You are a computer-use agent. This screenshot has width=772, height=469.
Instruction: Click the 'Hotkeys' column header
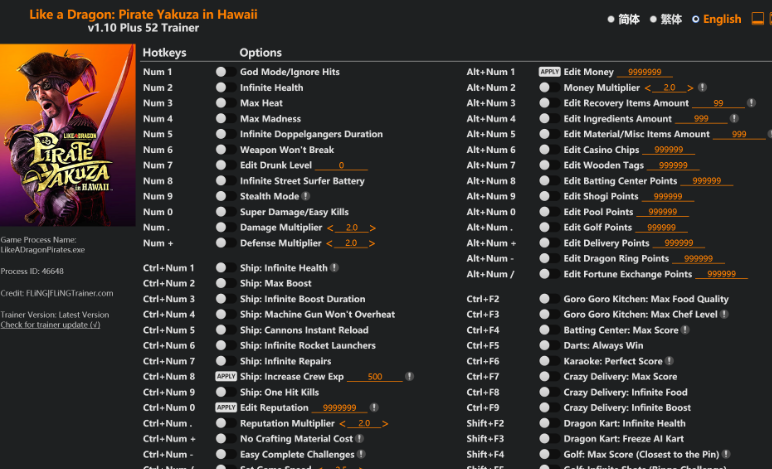164,53
